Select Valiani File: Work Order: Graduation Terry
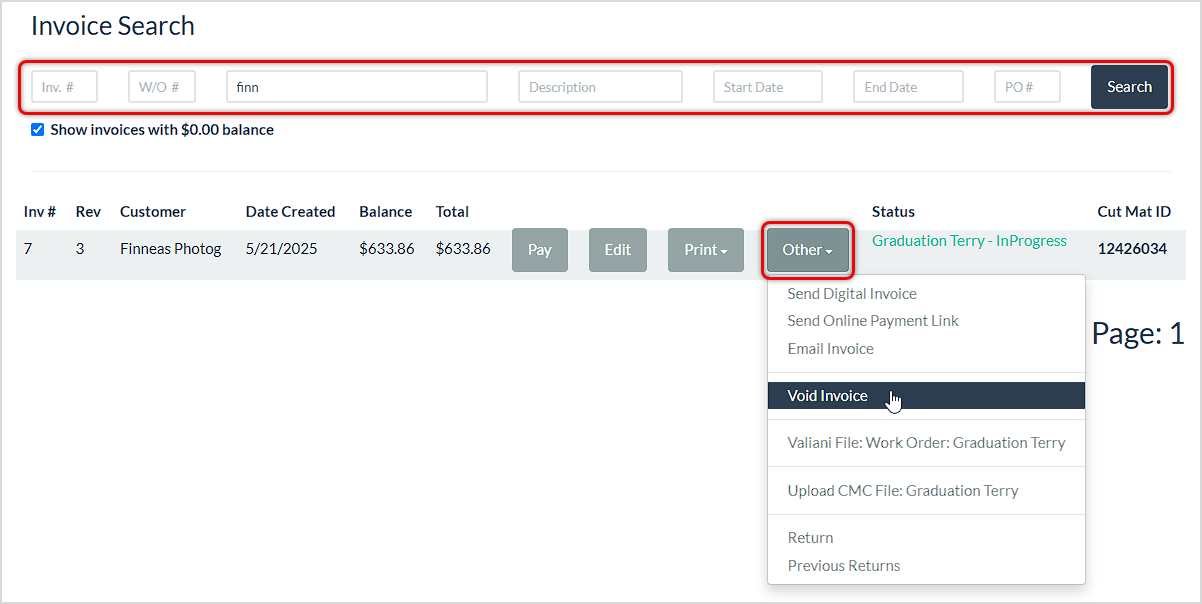Screen dimensions: 1202x604 click(x=926, y=442)
